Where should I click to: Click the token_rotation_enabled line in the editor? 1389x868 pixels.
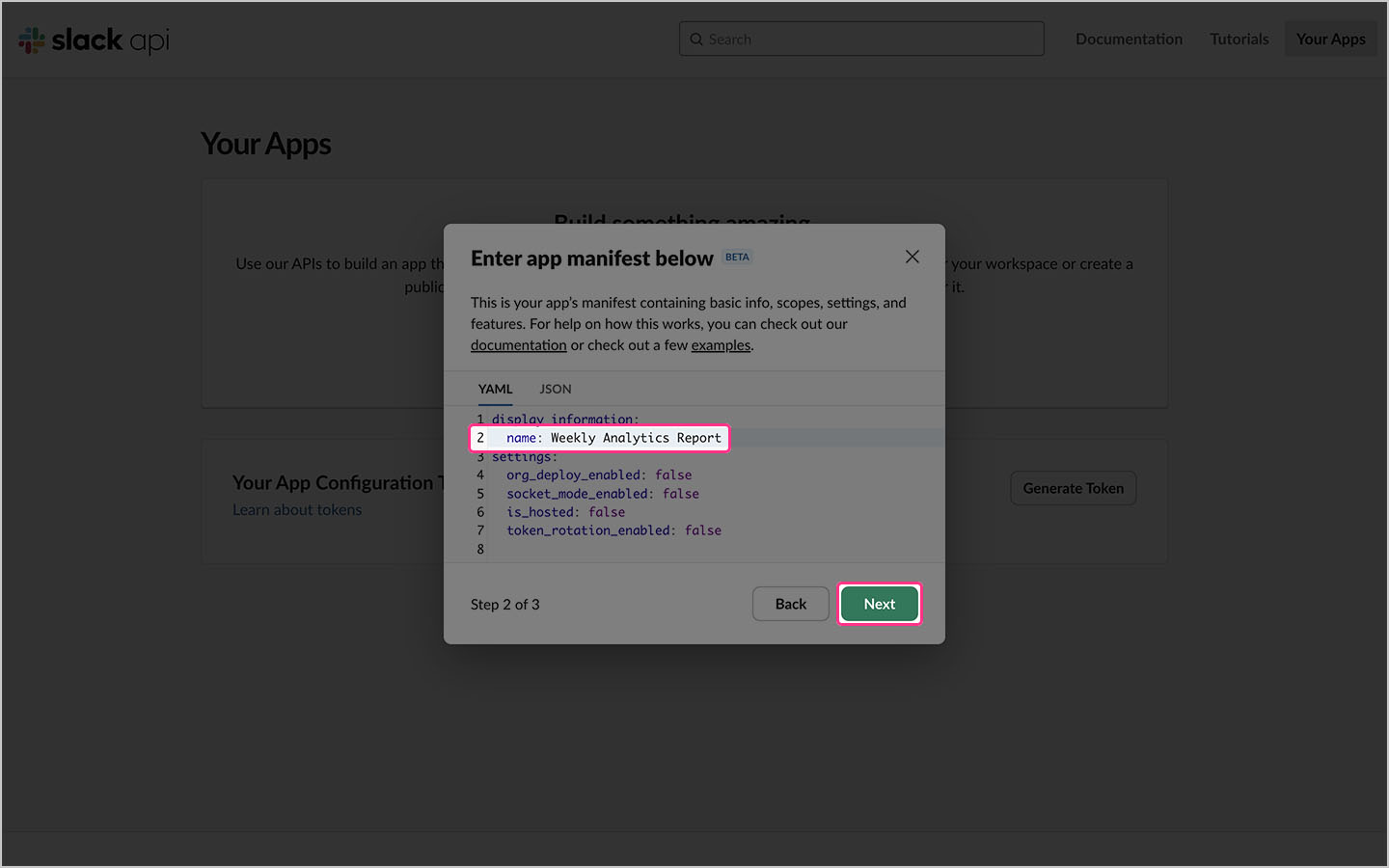613,529
